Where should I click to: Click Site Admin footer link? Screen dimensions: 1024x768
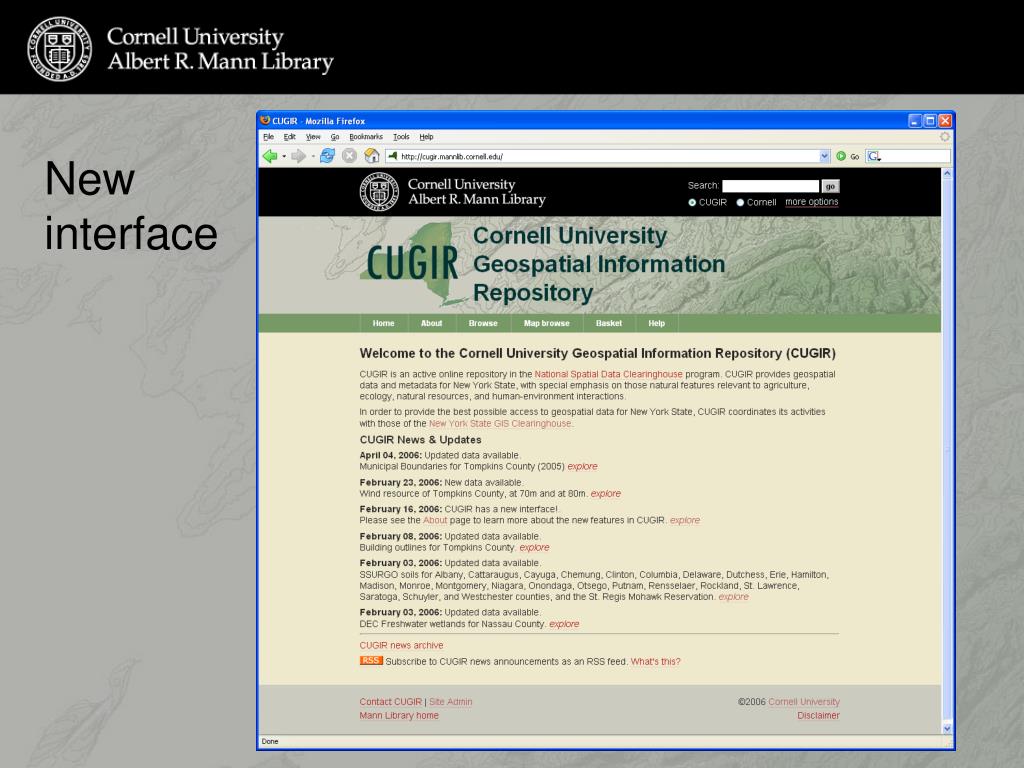tap(451, 702)
